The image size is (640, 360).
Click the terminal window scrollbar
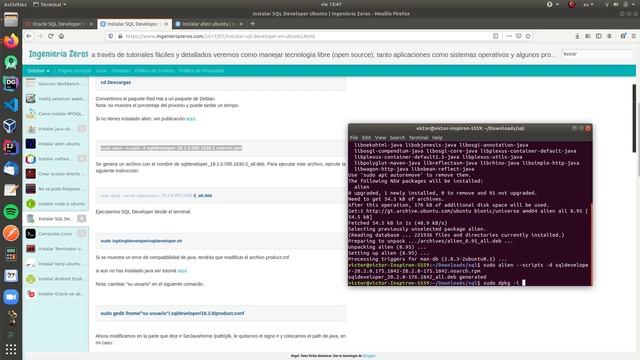tap(591, 243)
